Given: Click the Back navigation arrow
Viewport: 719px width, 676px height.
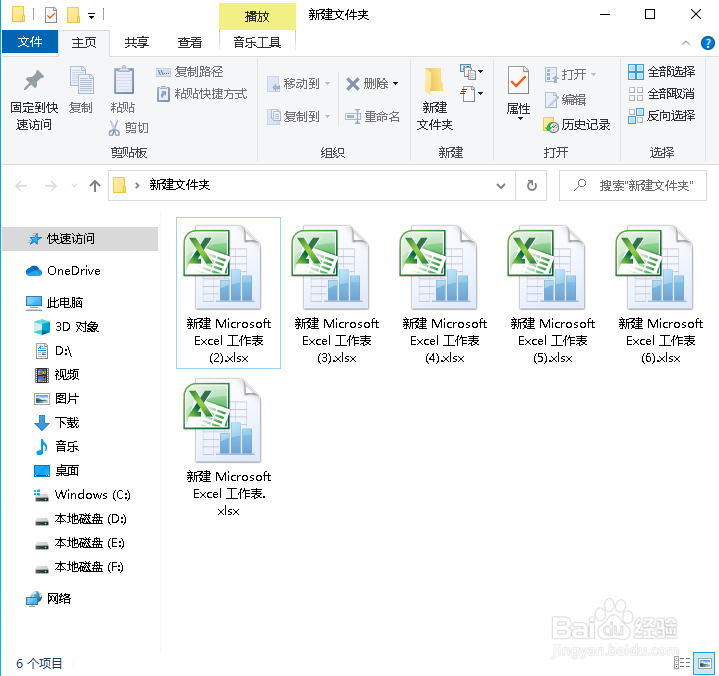Looking at the screenshot, I should [x=21, y=186].
